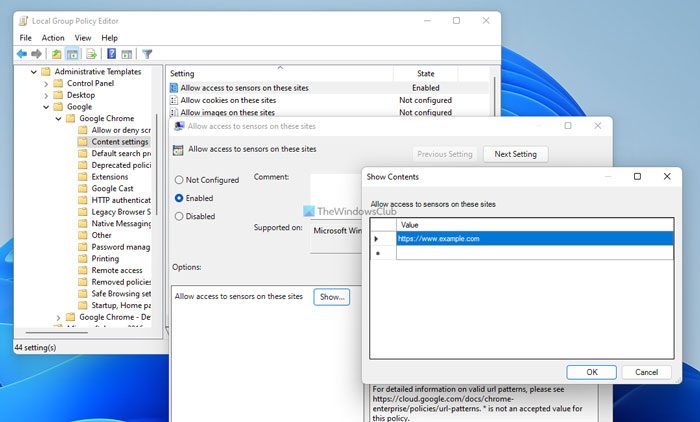This screenshot has height=422, width=700.
Task: Click the Next Setting button
Action: (516, 154)
